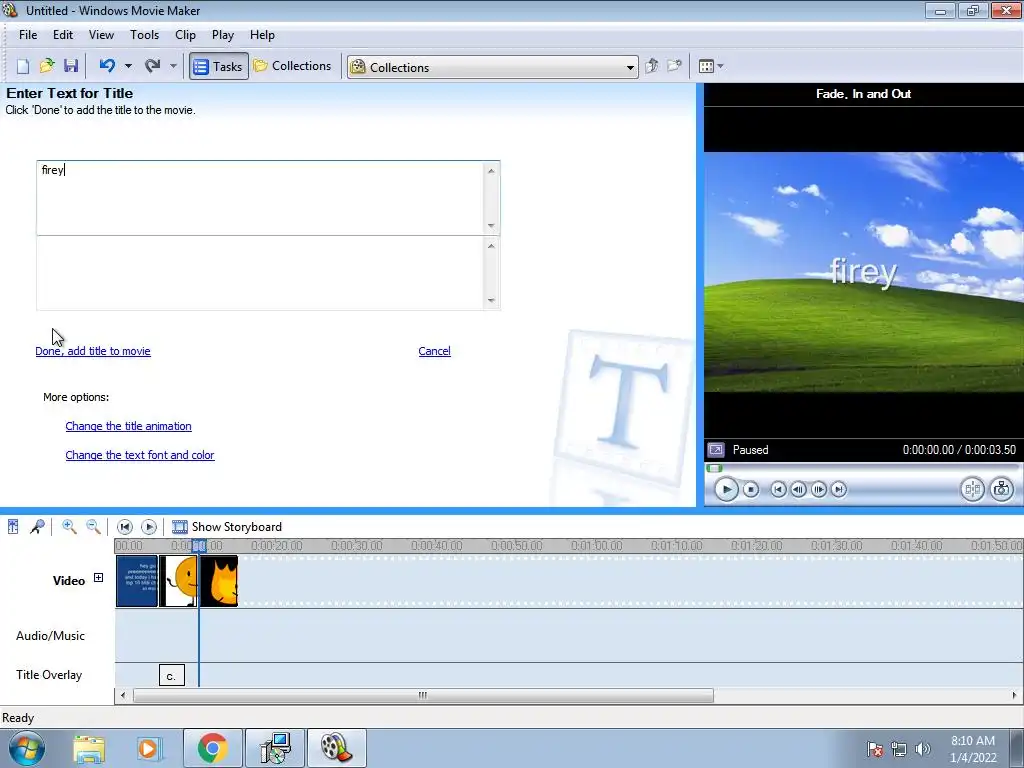Screen dimensions: 1024x768
Task: Open the Tools menu
Action: pyautogui.click(x=144, y=35)
